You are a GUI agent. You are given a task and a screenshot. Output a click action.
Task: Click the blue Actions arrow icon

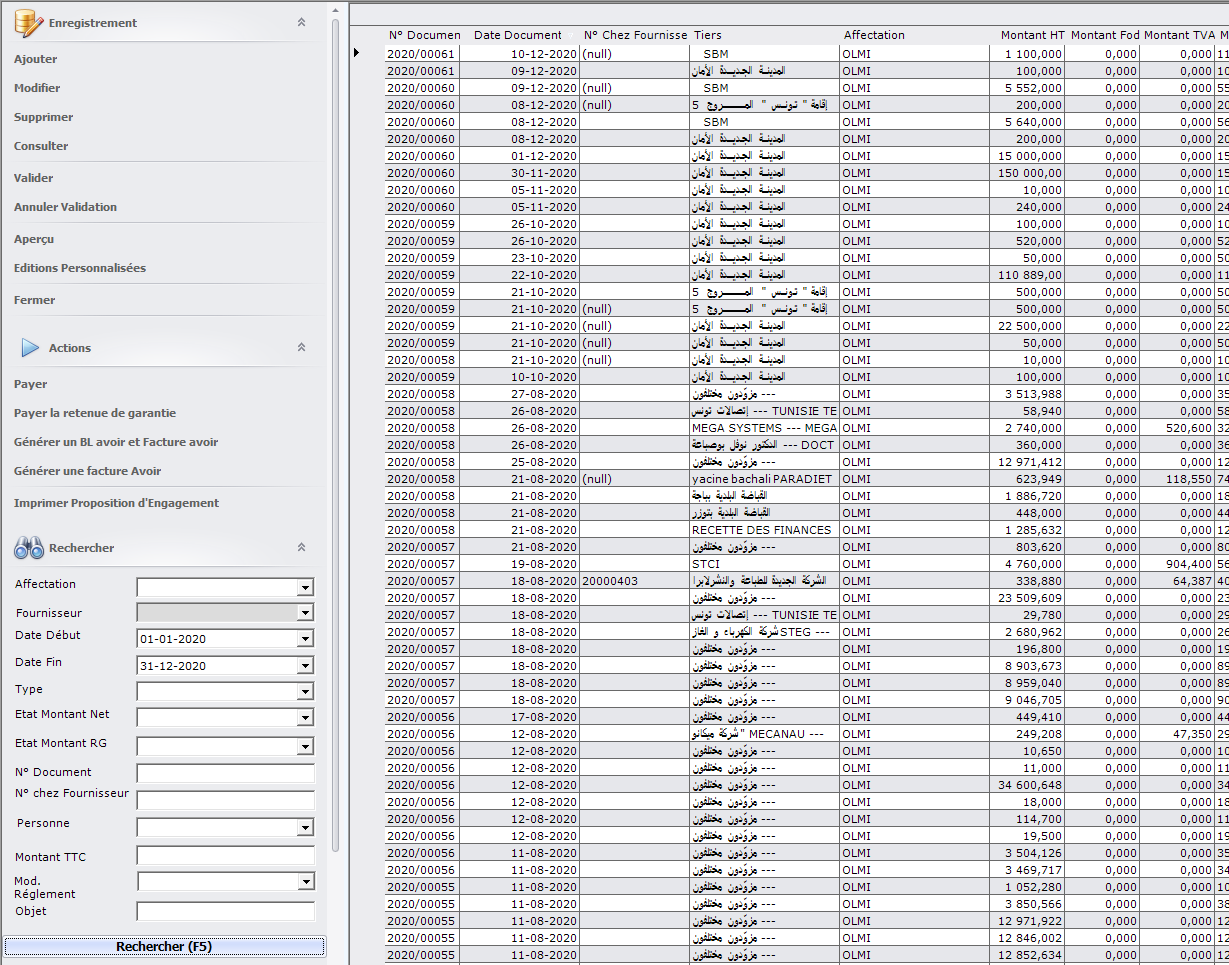pos(30,348)
